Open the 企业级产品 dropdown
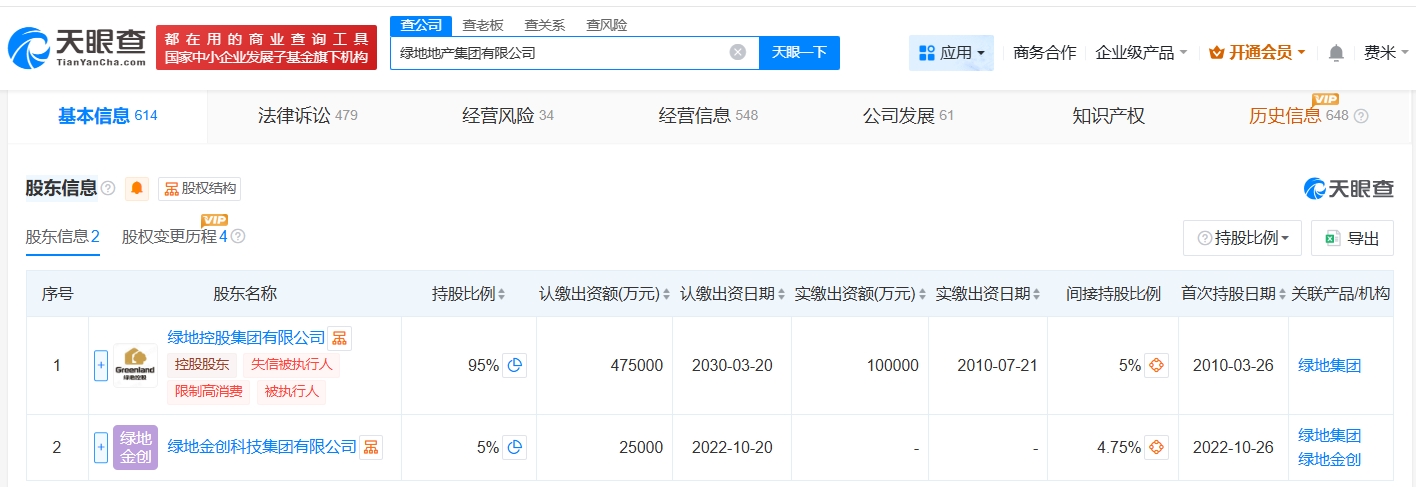 click(1141, 53)
